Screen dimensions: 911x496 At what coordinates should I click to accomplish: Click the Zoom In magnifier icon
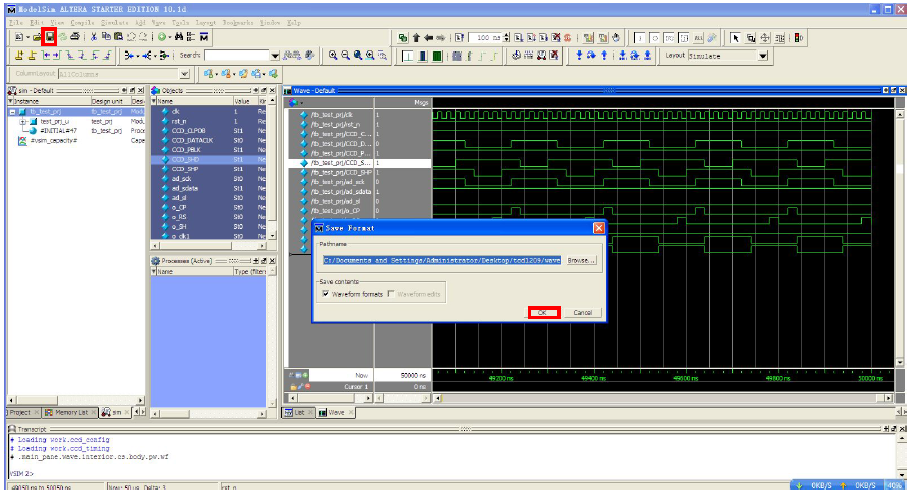[333, 56]
